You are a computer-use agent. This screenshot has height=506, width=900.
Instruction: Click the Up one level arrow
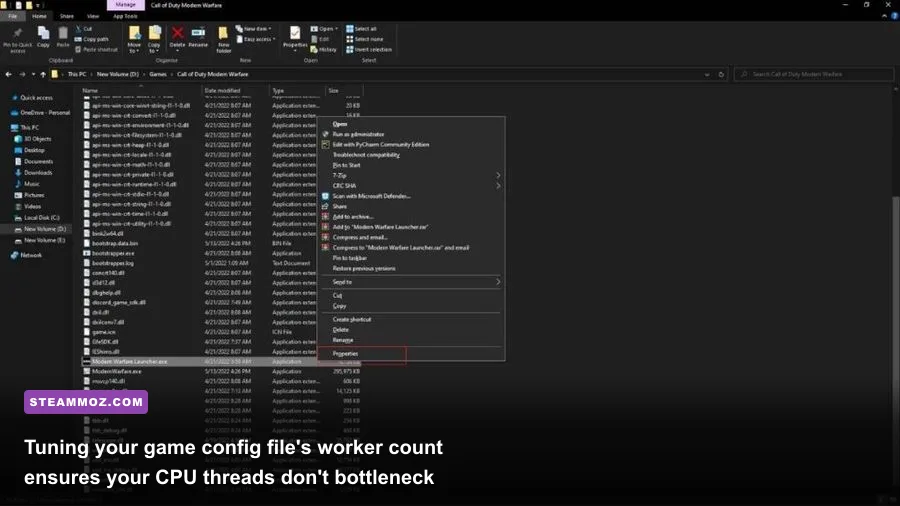tap(43, 74)
